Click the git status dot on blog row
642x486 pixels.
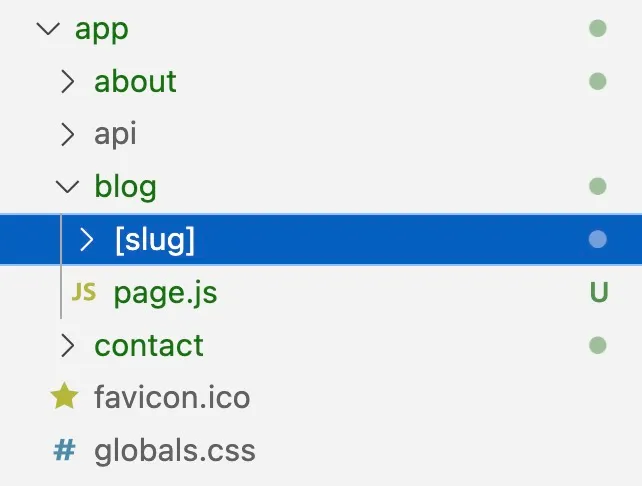[x=597, y=186]
